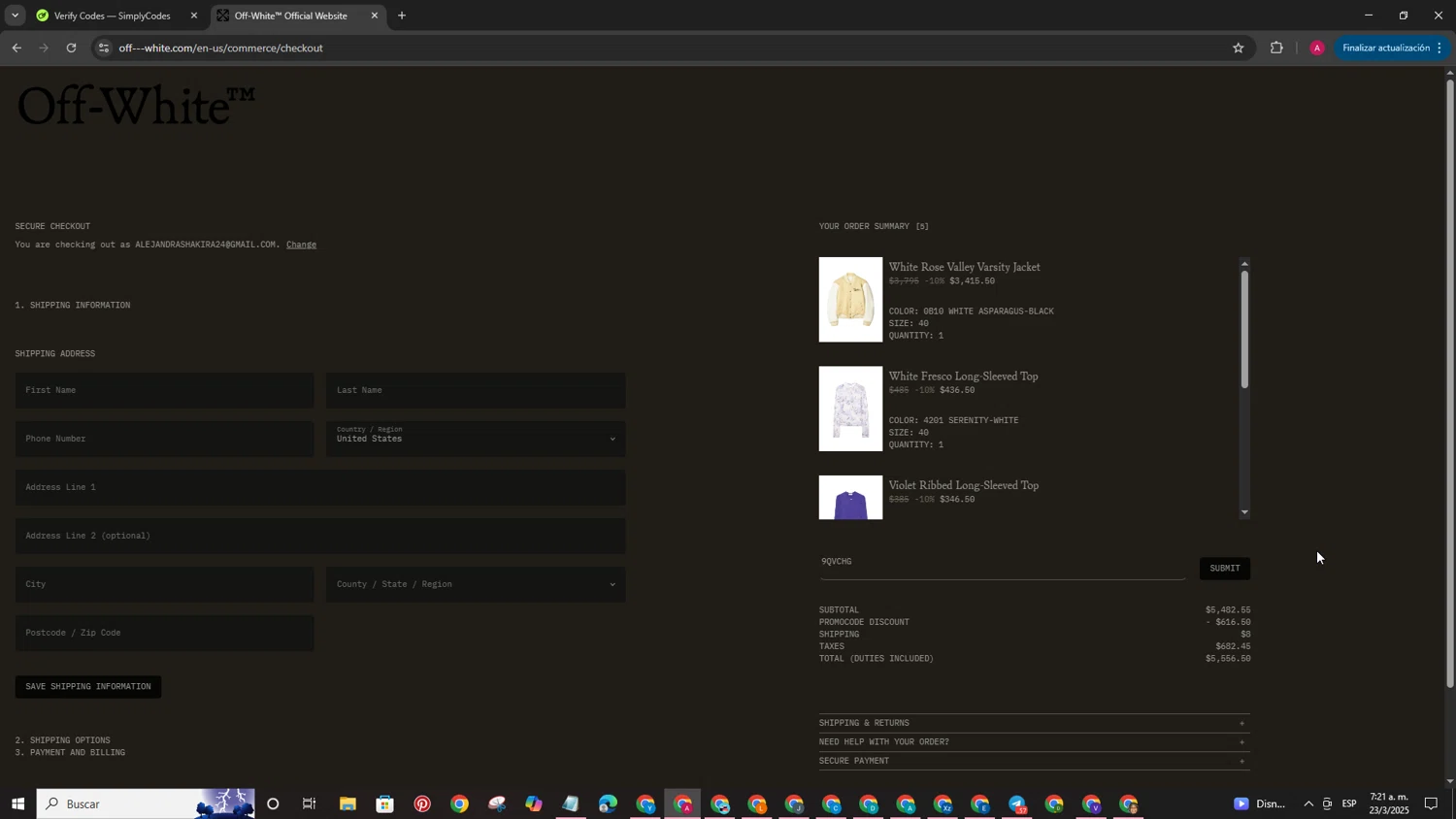Click the 2. Shipping Options step
Image resolution: width=1456 pixels, height=819 pixels.
coord(63,740)
